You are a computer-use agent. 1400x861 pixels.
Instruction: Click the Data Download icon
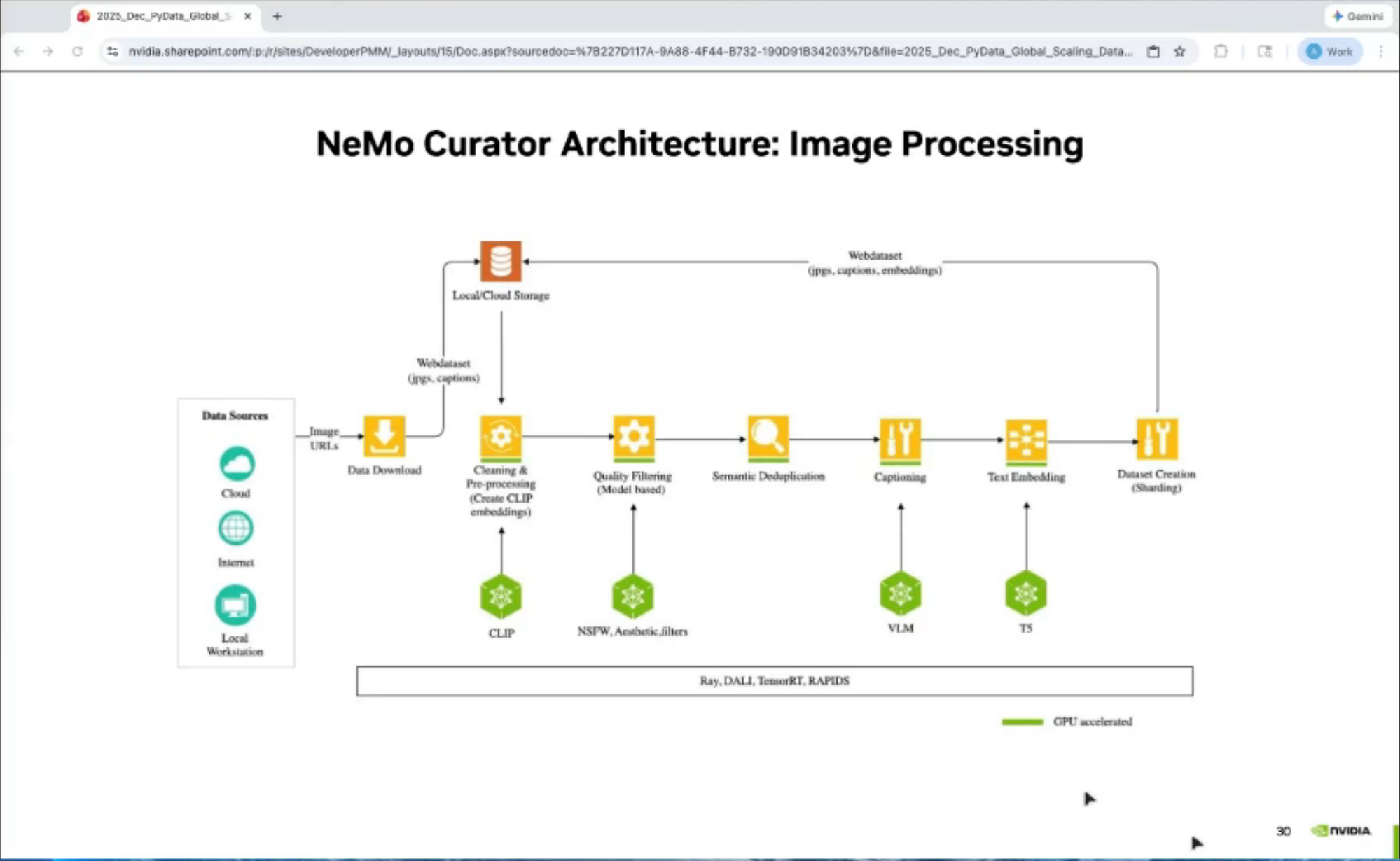click(x=384, y=436)
